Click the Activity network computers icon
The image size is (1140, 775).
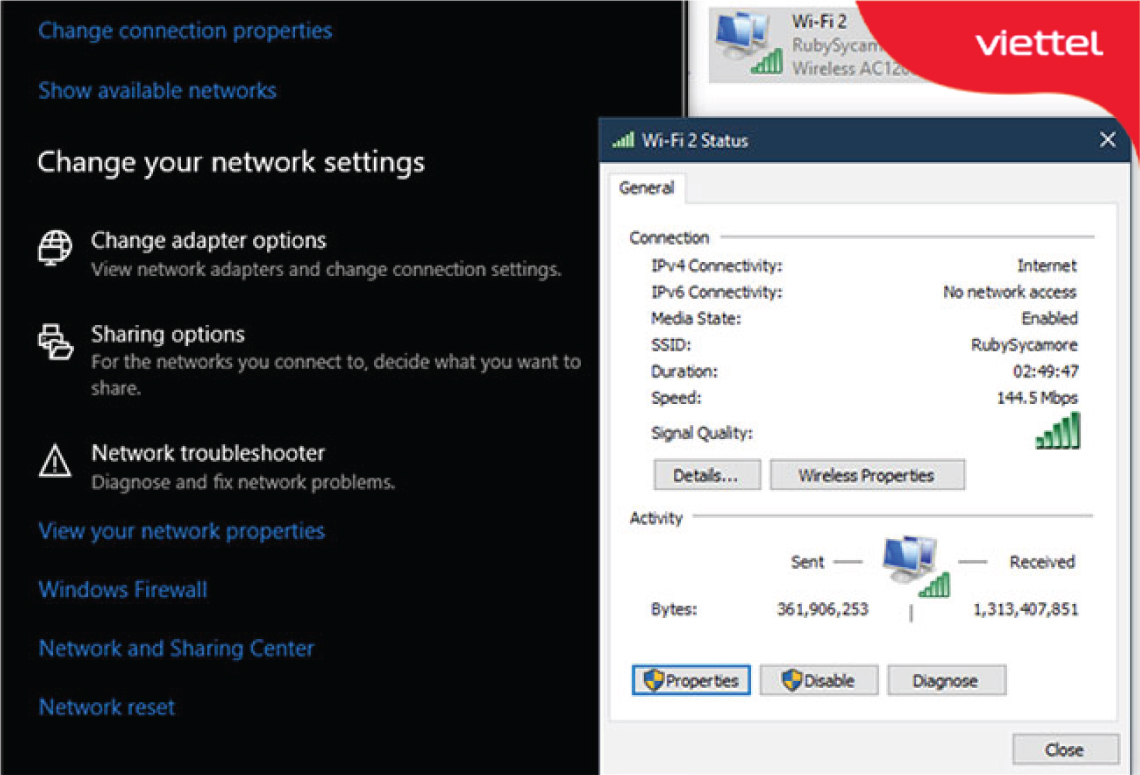click(x=914, y=565)
